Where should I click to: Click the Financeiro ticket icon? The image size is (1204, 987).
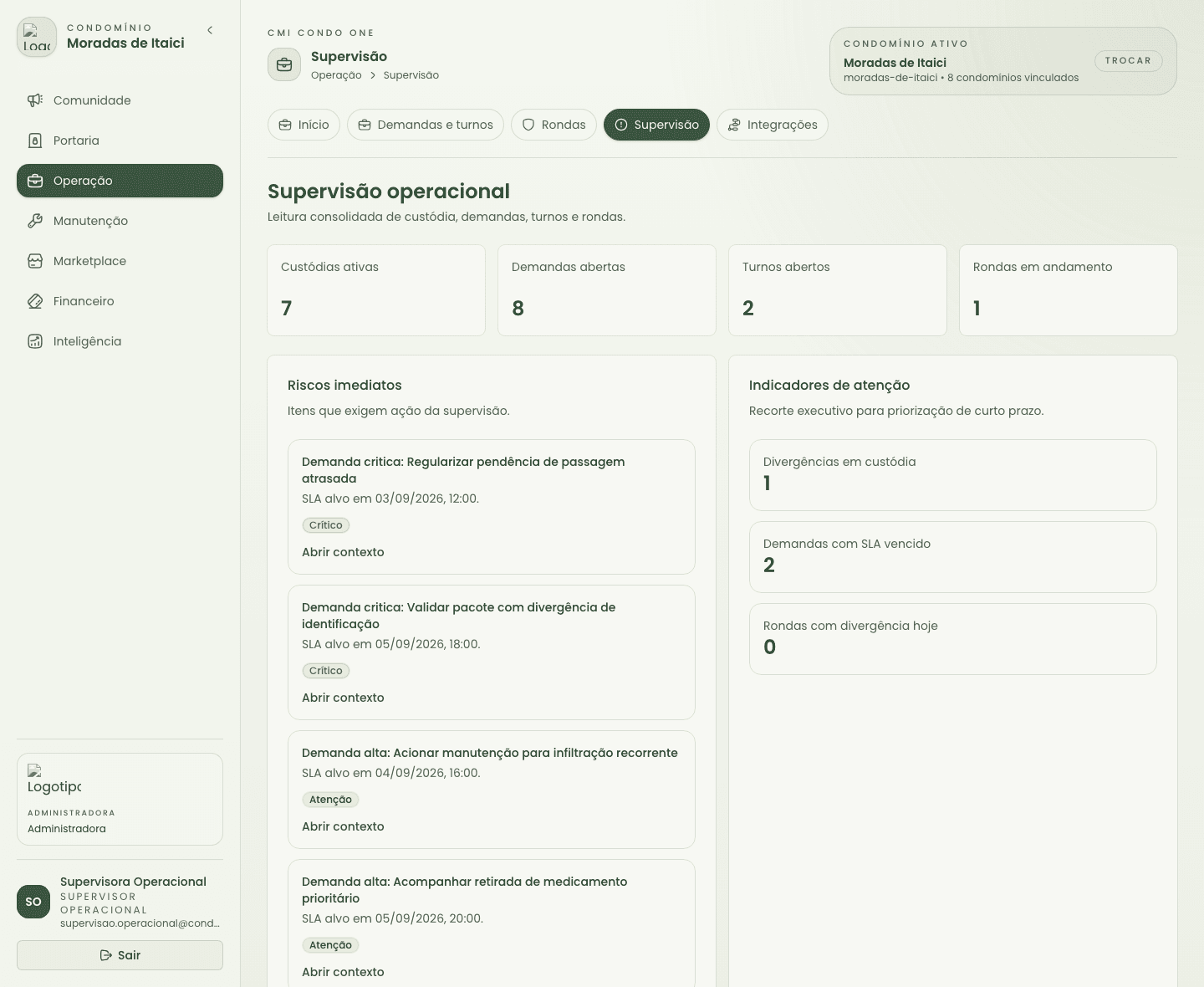pos(35,301)
